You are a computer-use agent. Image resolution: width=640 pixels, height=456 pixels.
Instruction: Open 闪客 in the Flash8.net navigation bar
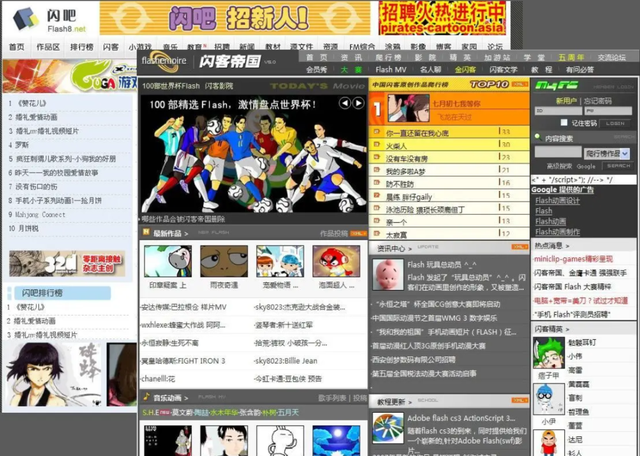click(x=111, y=47)
